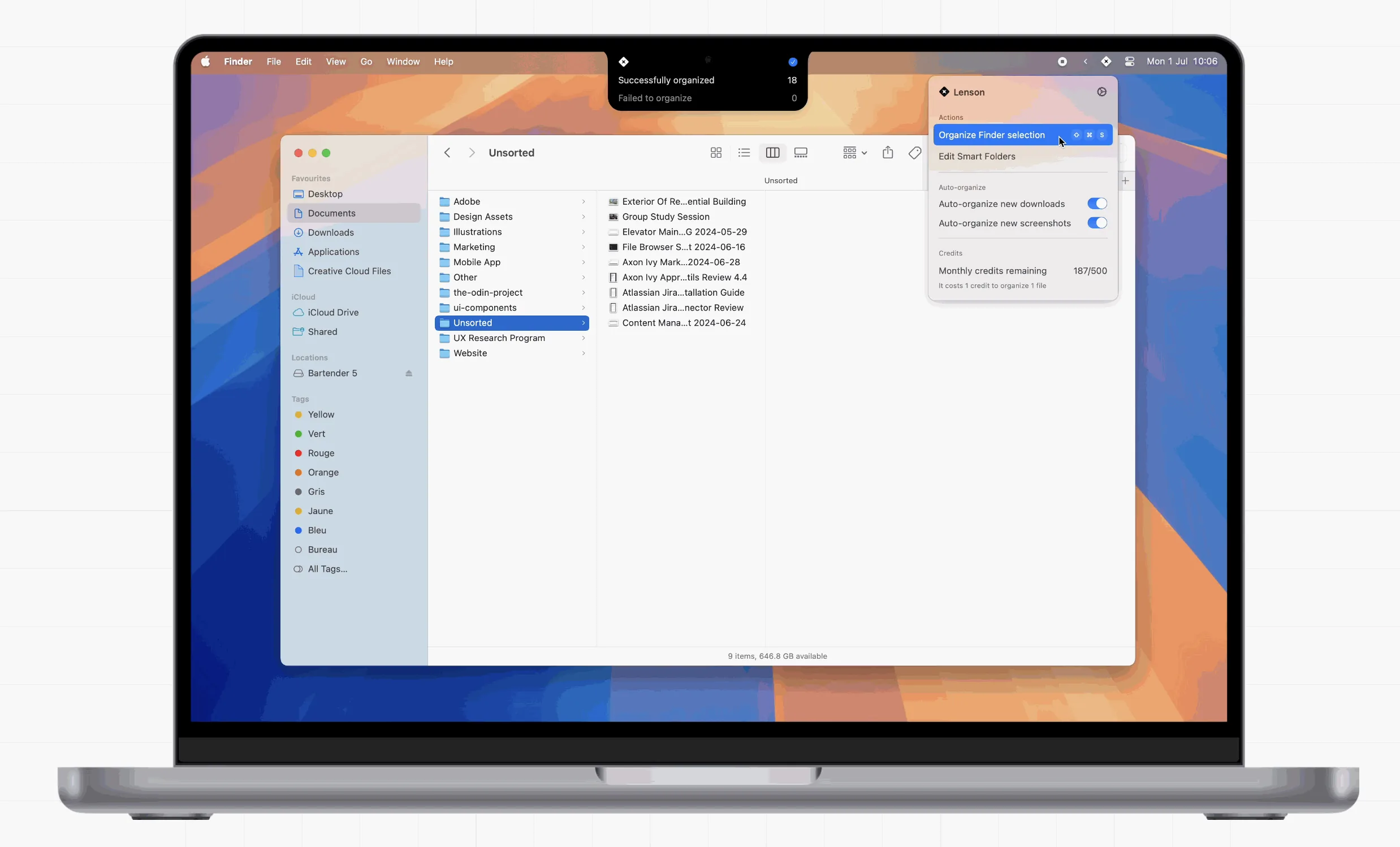Screen dimensions: 1400x847
Task: Click the Share toolbar icon
Action: click(x=888, y=152)
